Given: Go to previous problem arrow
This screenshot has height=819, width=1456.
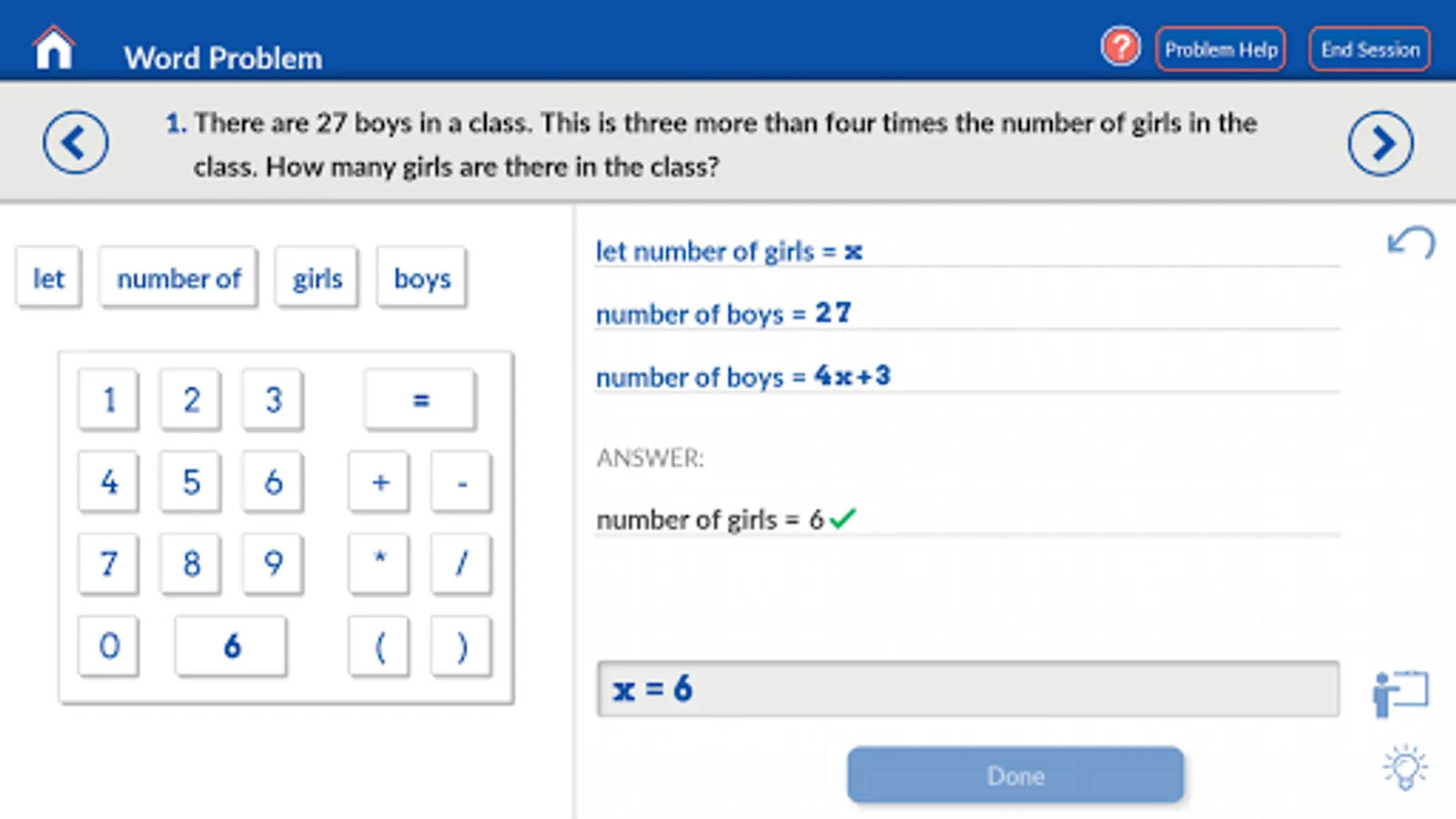Looking at the screenshot, I should (76, 143).
